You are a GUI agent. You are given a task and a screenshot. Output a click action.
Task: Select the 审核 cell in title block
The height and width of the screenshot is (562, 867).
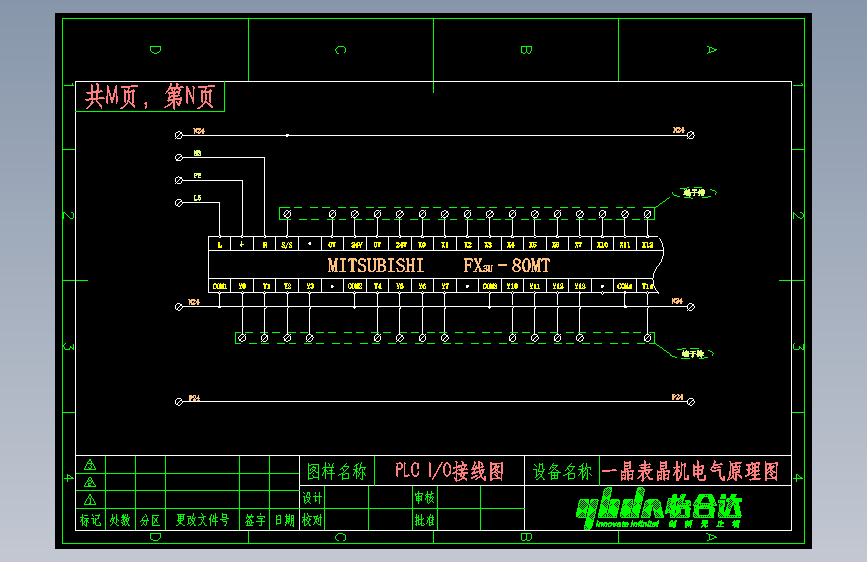(425, 498)
